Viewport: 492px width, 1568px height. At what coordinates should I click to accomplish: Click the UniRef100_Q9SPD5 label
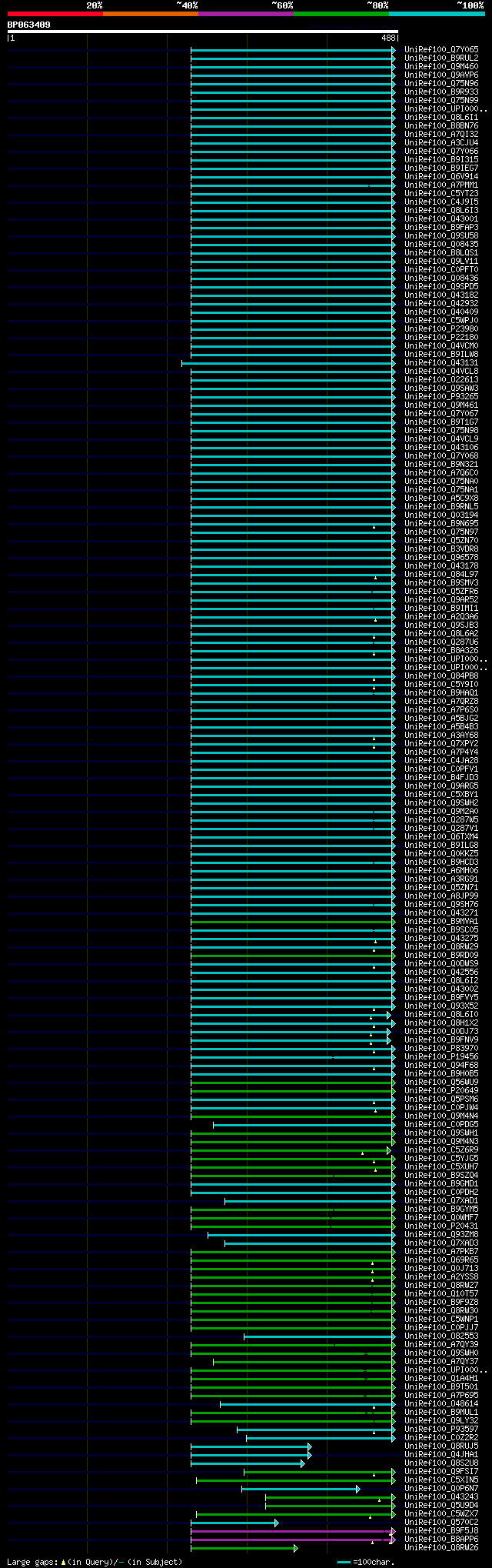[x=441, y=286]
